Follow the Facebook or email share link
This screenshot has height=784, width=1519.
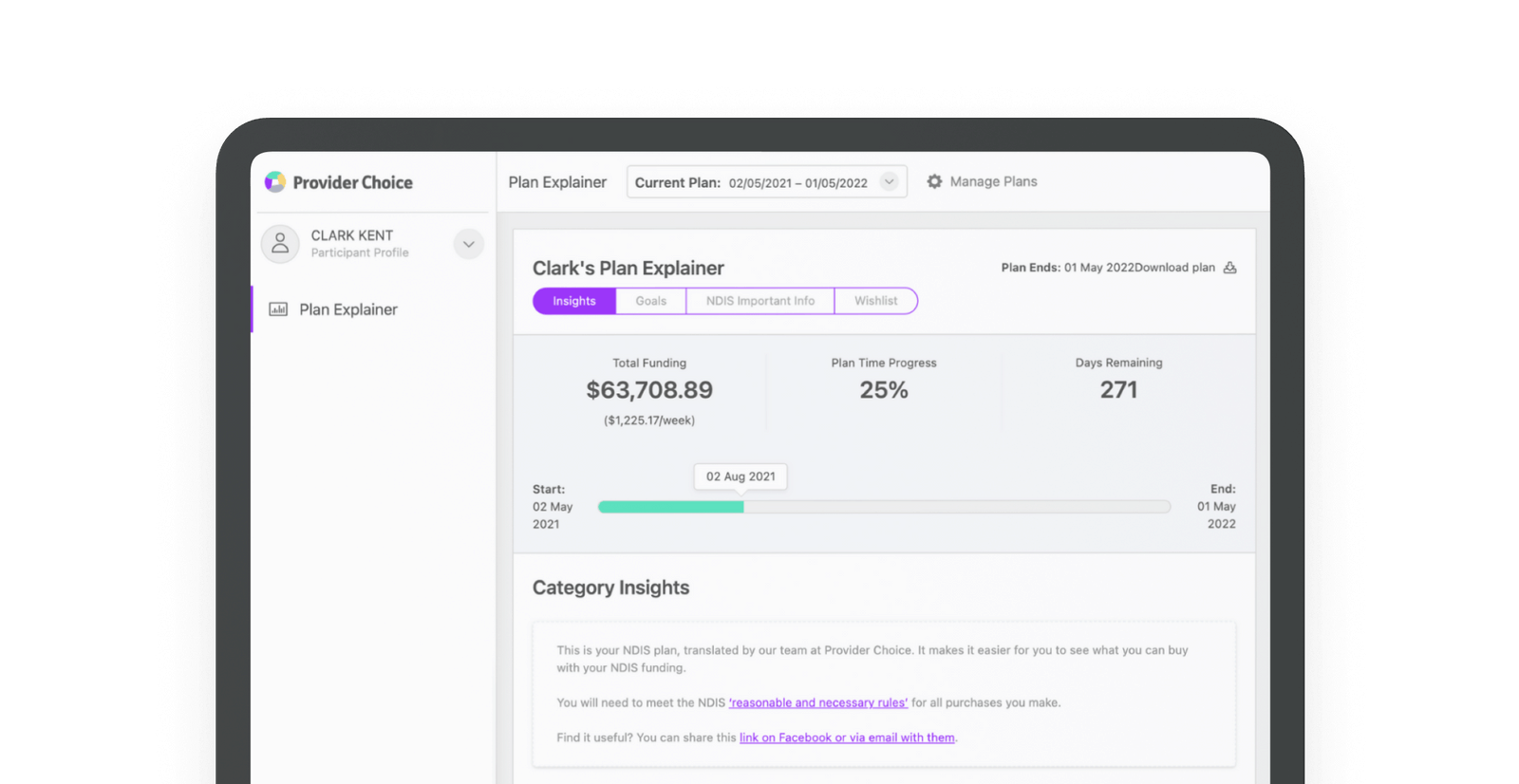click(847, 737)
